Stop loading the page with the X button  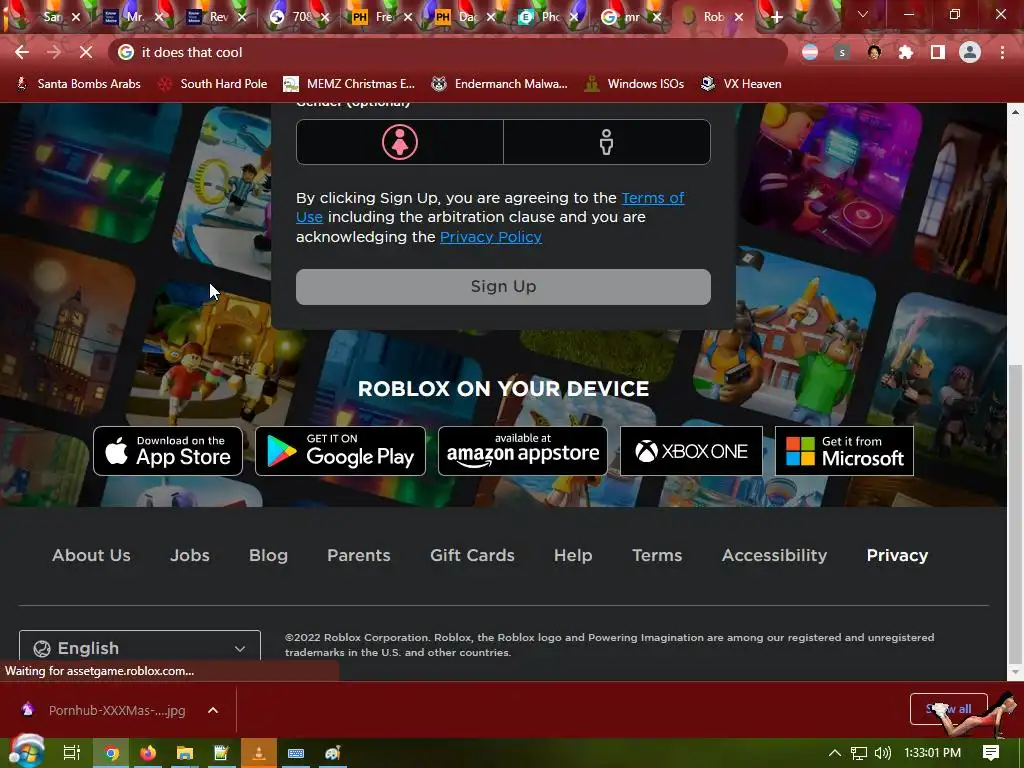86,52
